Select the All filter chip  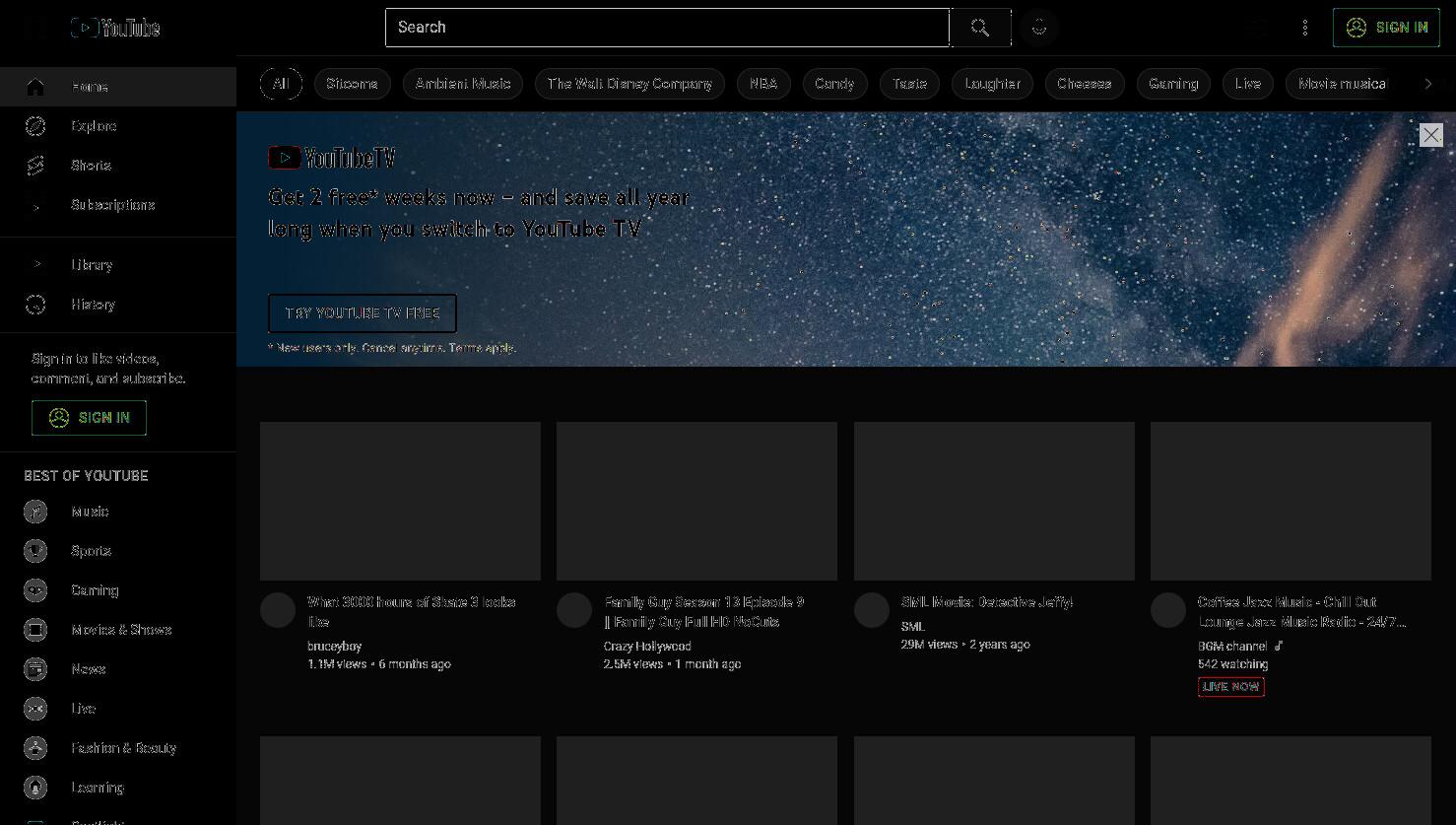pos(281,84)
